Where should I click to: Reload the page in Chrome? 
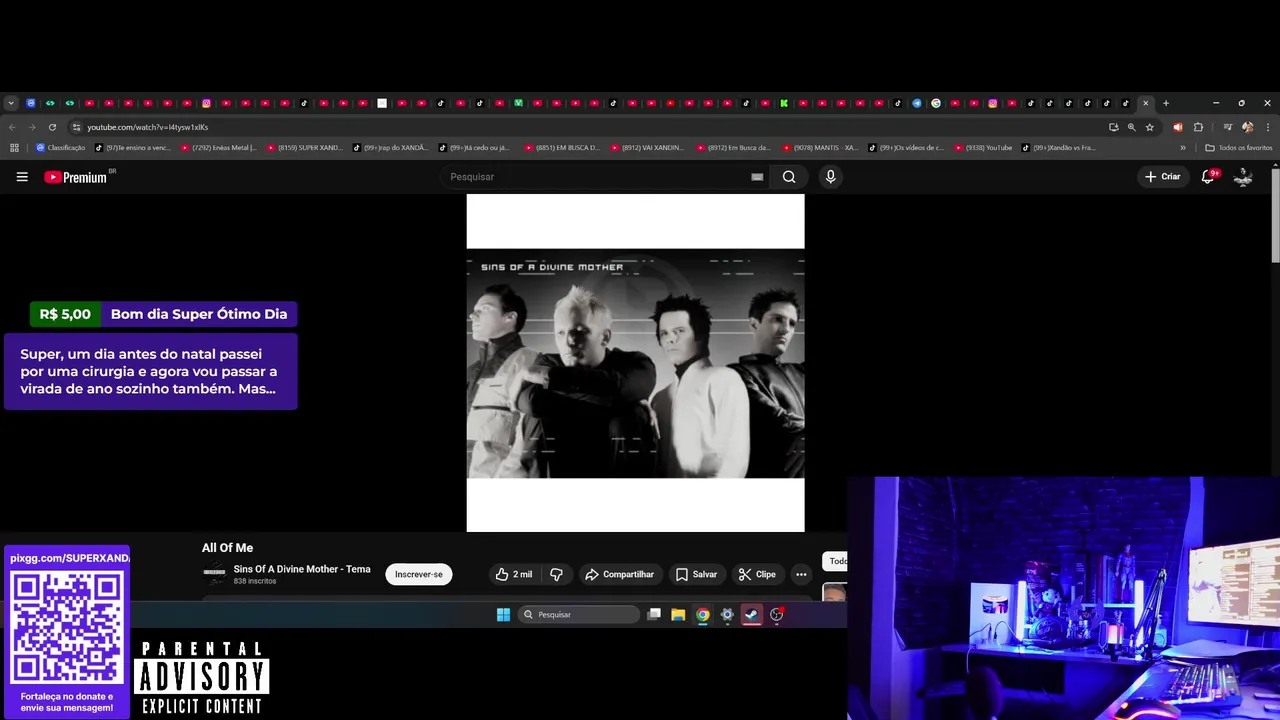click(52, 127)
